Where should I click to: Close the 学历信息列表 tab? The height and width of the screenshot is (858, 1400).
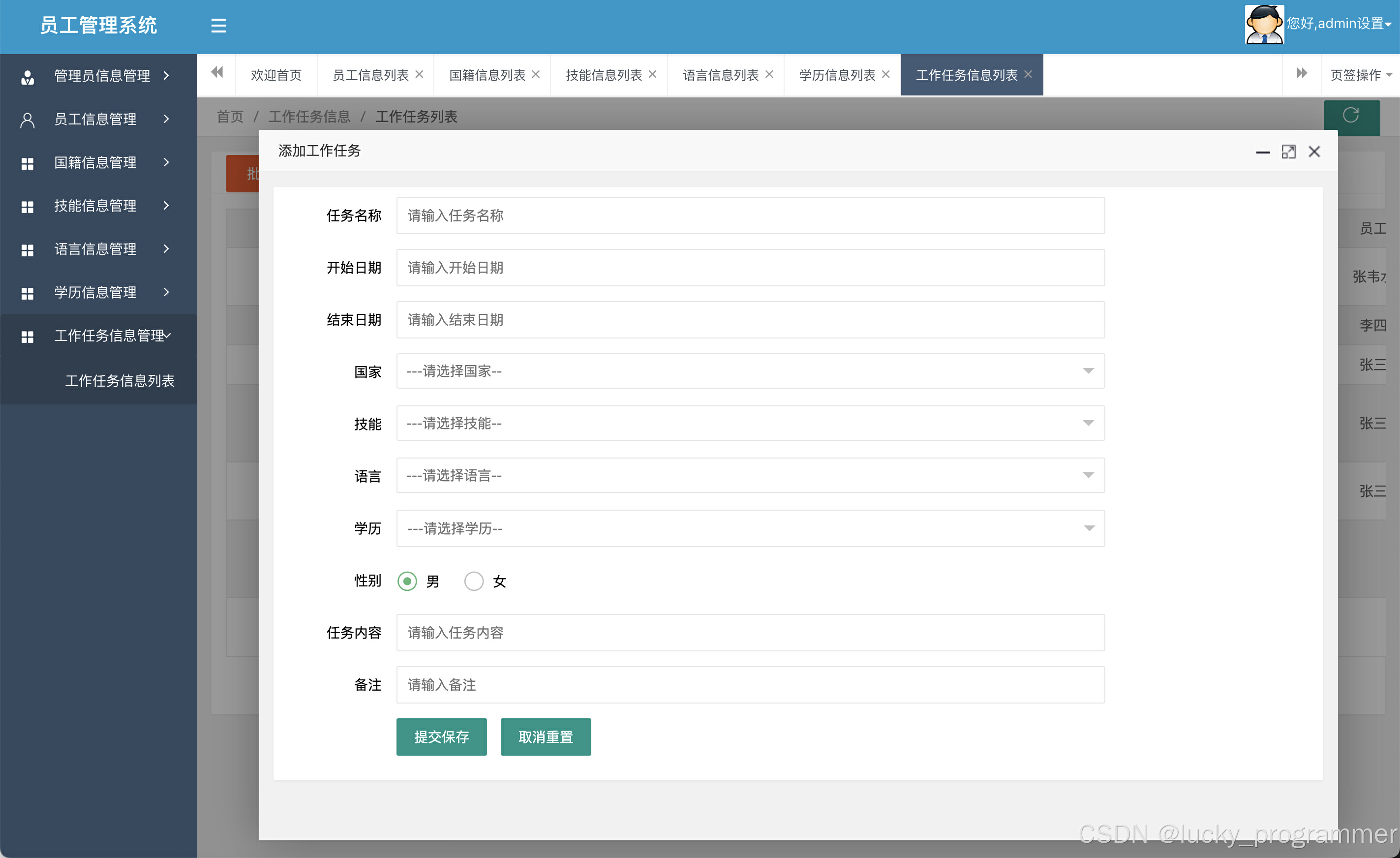[886, 74]
